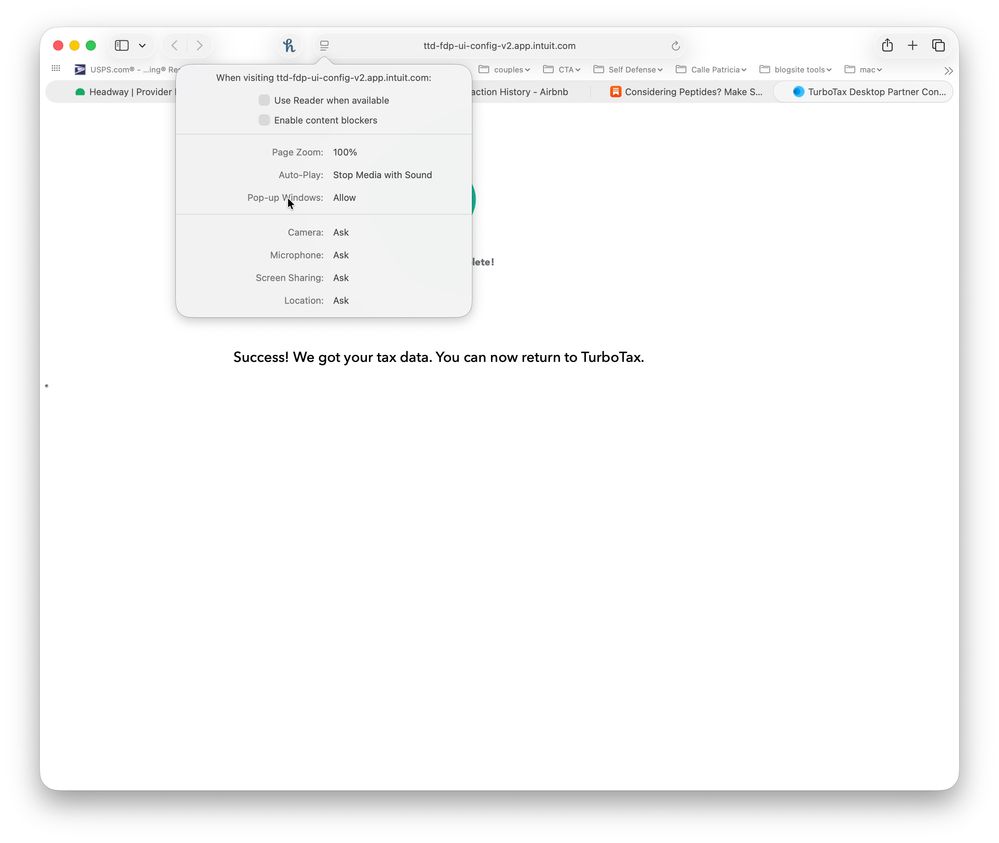Check Enable content blockers
The width and height of the screenshot is (999, 843).
pyautogui.click(x=264, y=120)
